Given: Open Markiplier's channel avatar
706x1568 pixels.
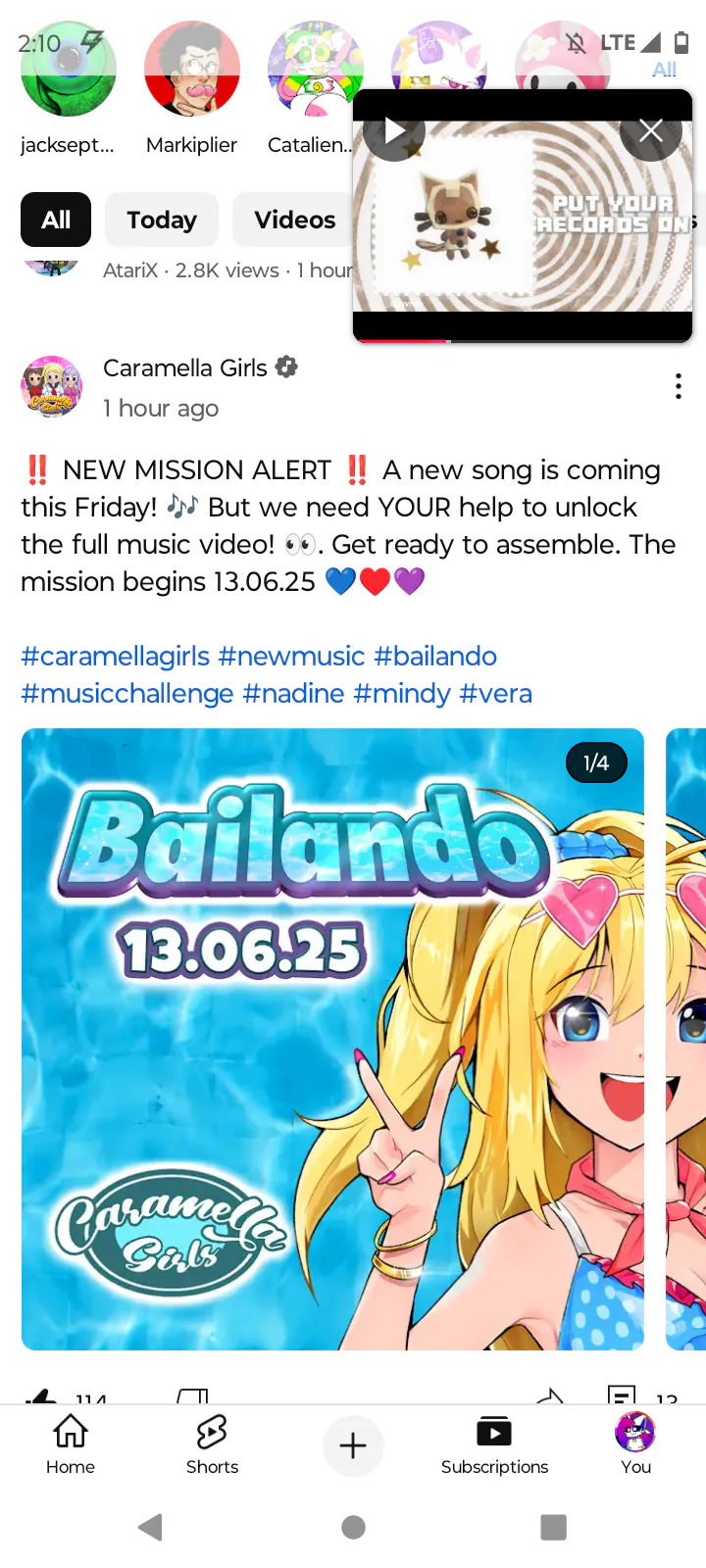Looking at the screenshot, I should (x=191, y=70).
